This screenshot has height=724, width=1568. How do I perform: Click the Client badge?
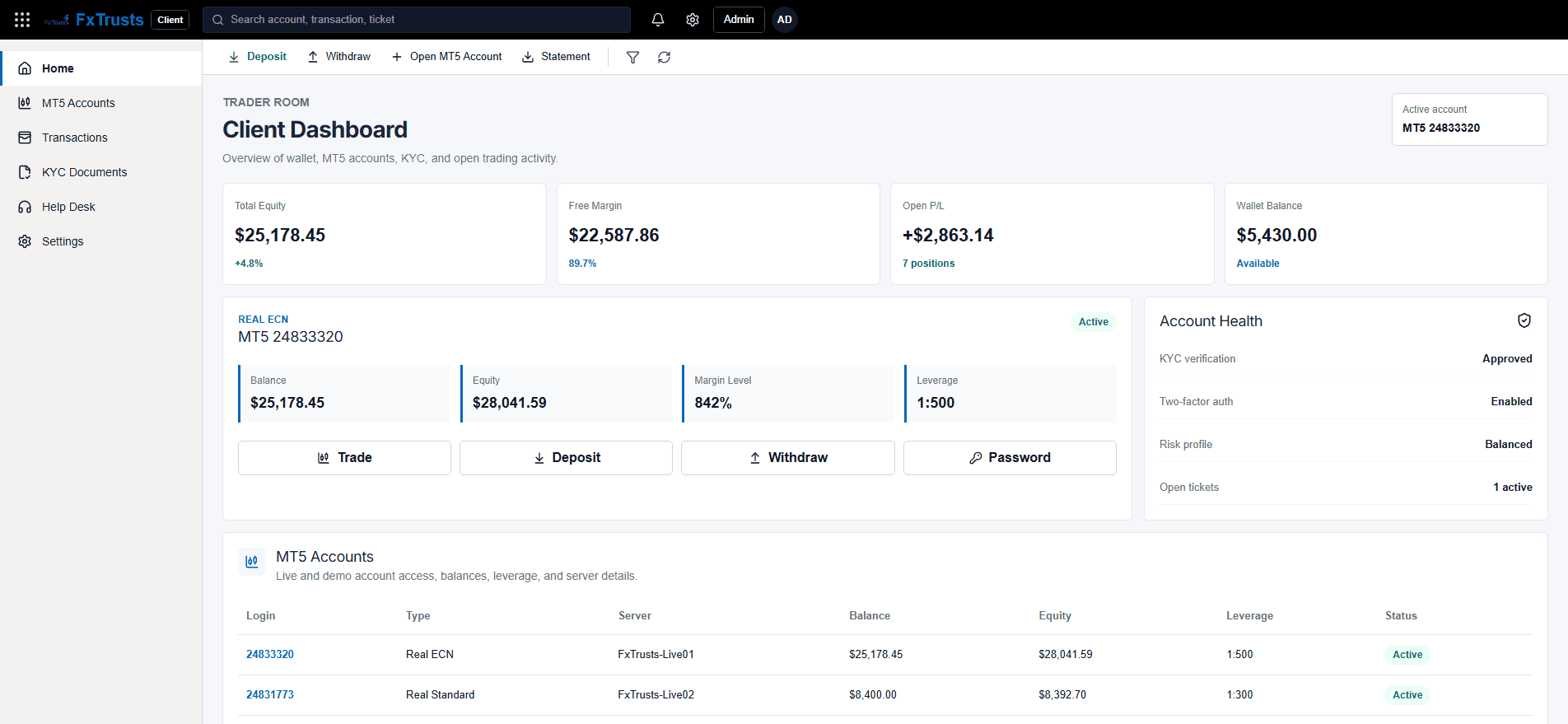170,20
